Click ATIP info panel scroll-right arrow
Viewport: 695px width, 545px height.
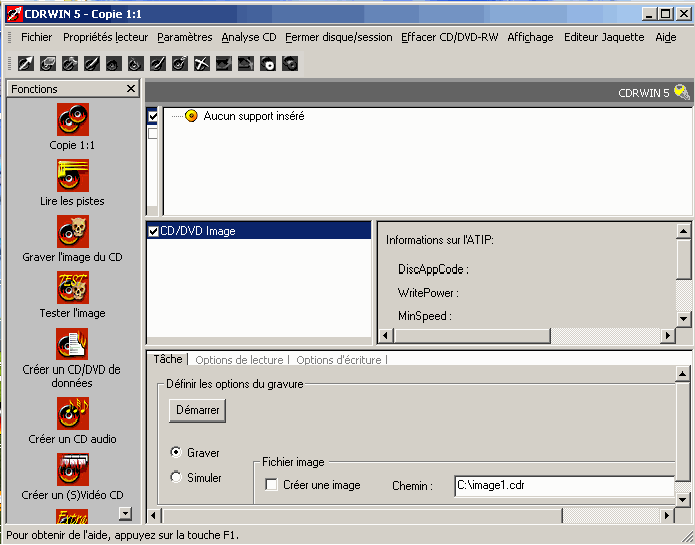(668, 335)
